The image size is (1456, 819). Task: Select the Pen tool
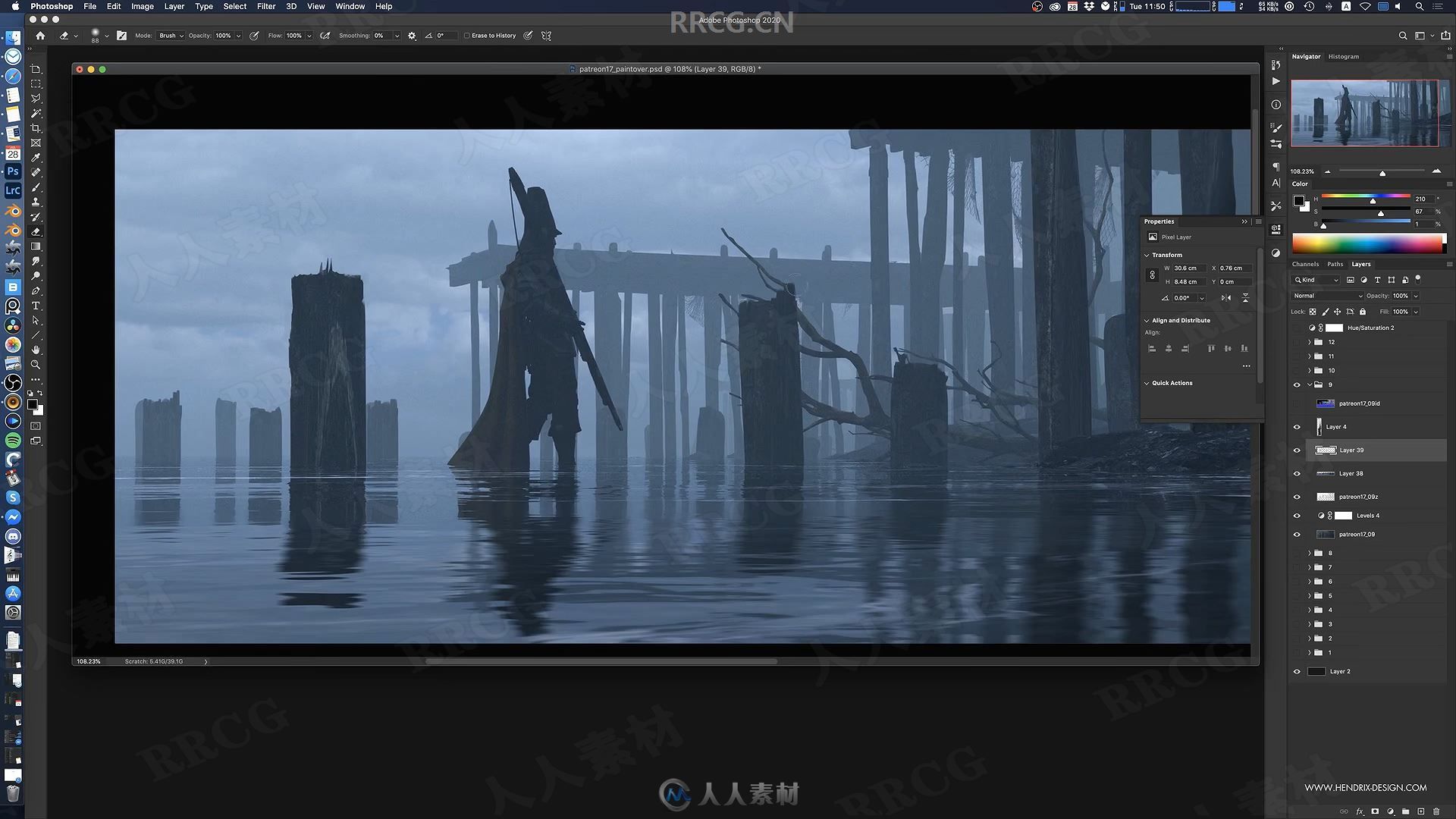tap(36, 290)
